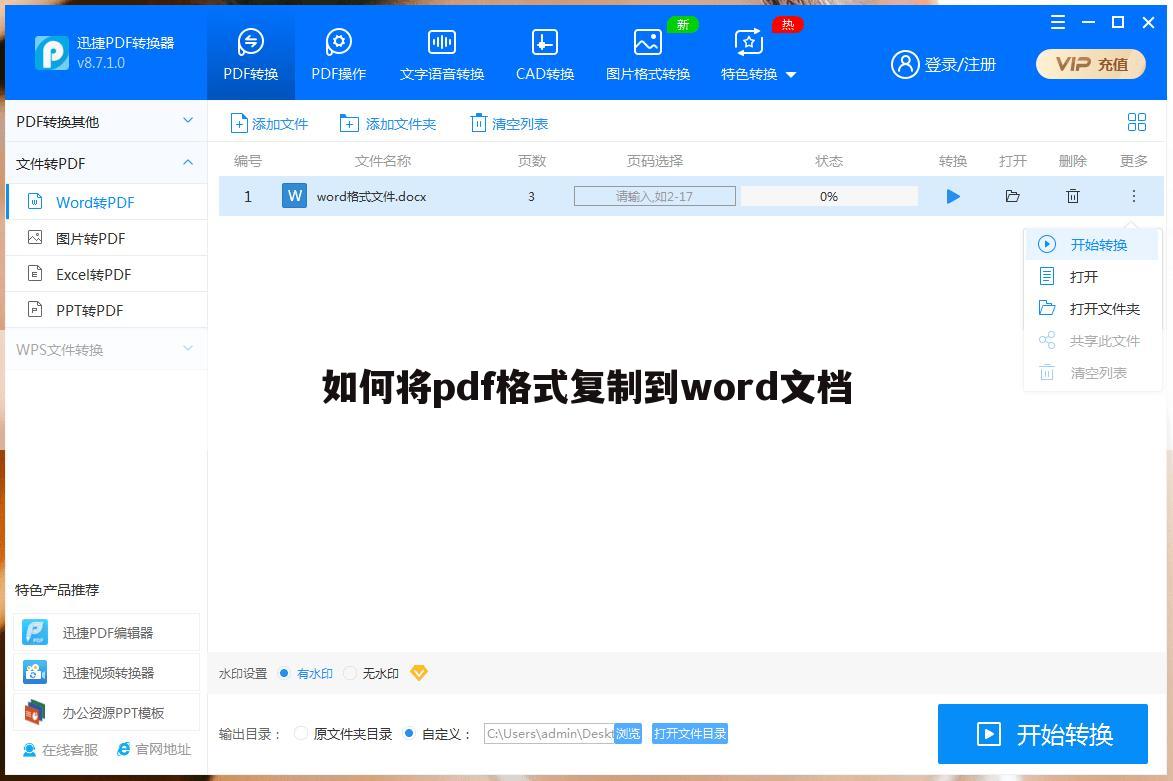1173x781 pixels.
Task: Choose 打开文件夹 from the context menu
Action: (1091, 309)
